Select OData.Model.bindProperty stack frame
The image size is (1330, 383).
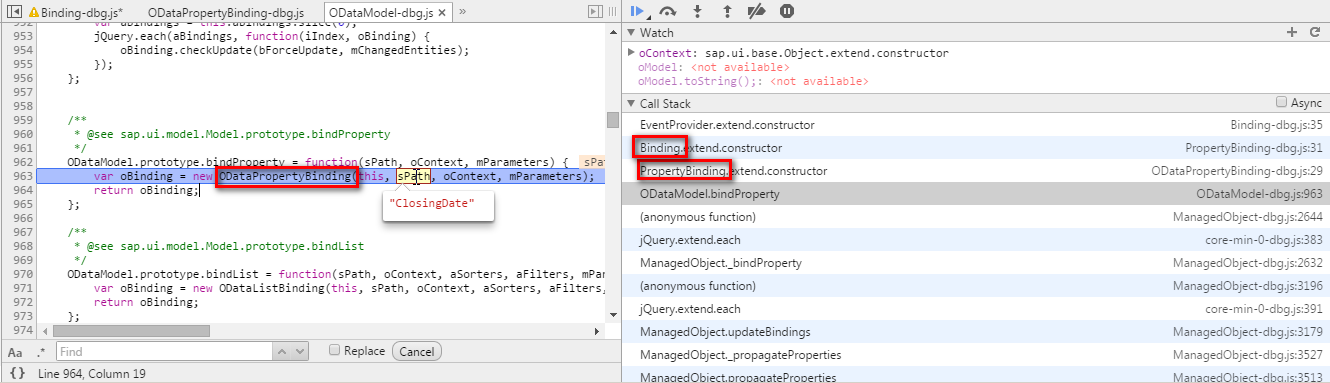(x=975, y=194)
